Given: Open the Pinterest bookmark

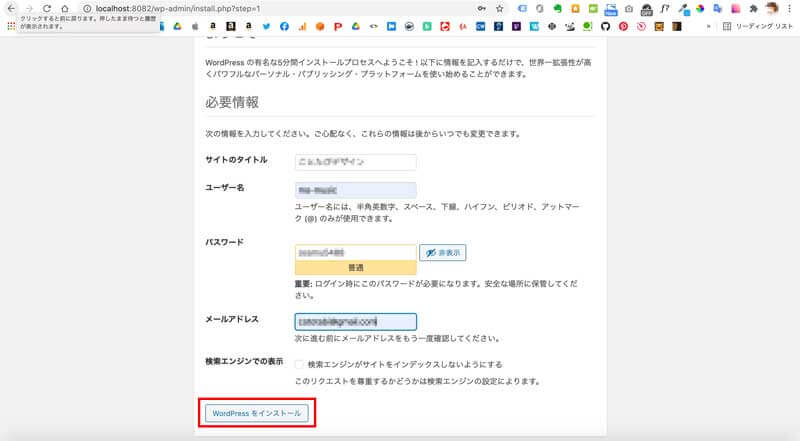Looking at the screenshot, I should (623, 26).
